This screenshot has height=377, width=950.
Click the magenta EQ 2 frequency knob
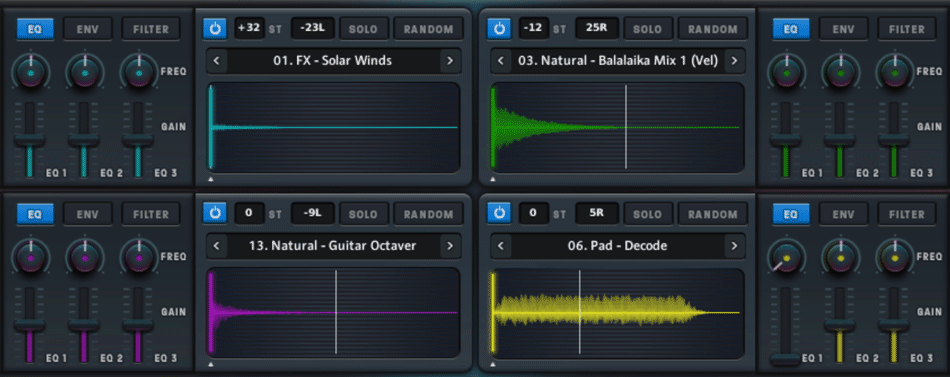point(84,258)
